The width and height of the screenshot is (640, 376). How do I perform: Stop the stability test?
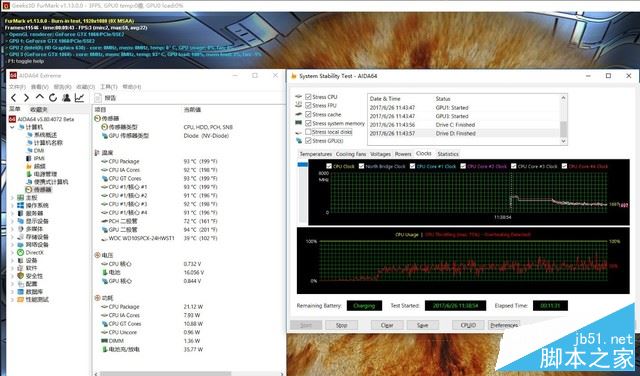(341, 325)
